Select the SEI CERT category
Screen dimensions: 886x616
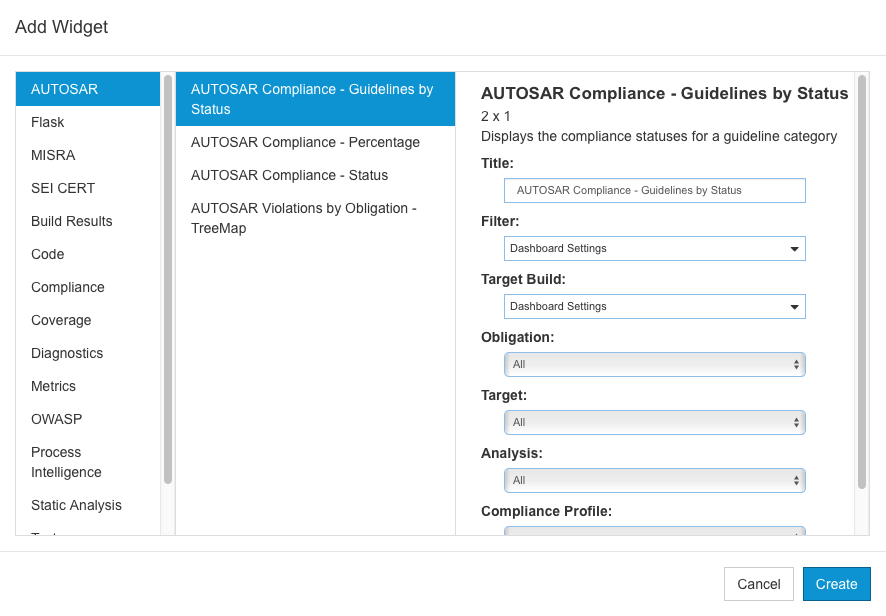point(88,188)
